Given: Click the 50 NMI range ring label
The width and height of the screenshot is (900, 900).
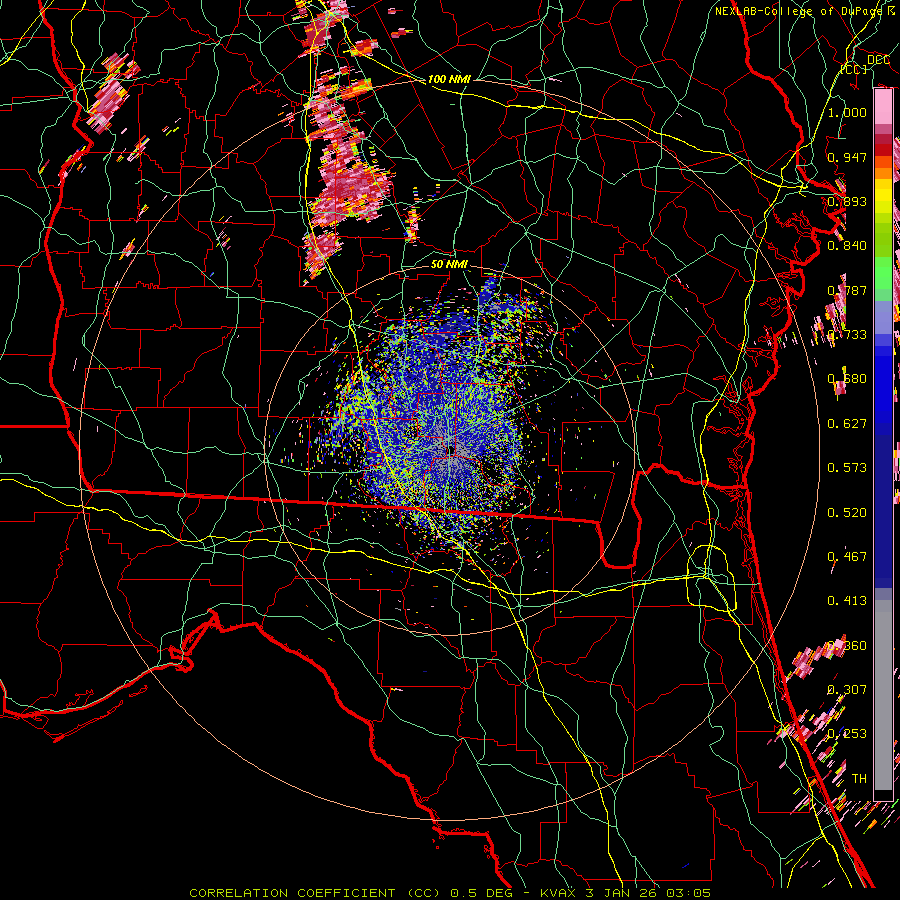Looking at the screenshot, I should 449,264.
